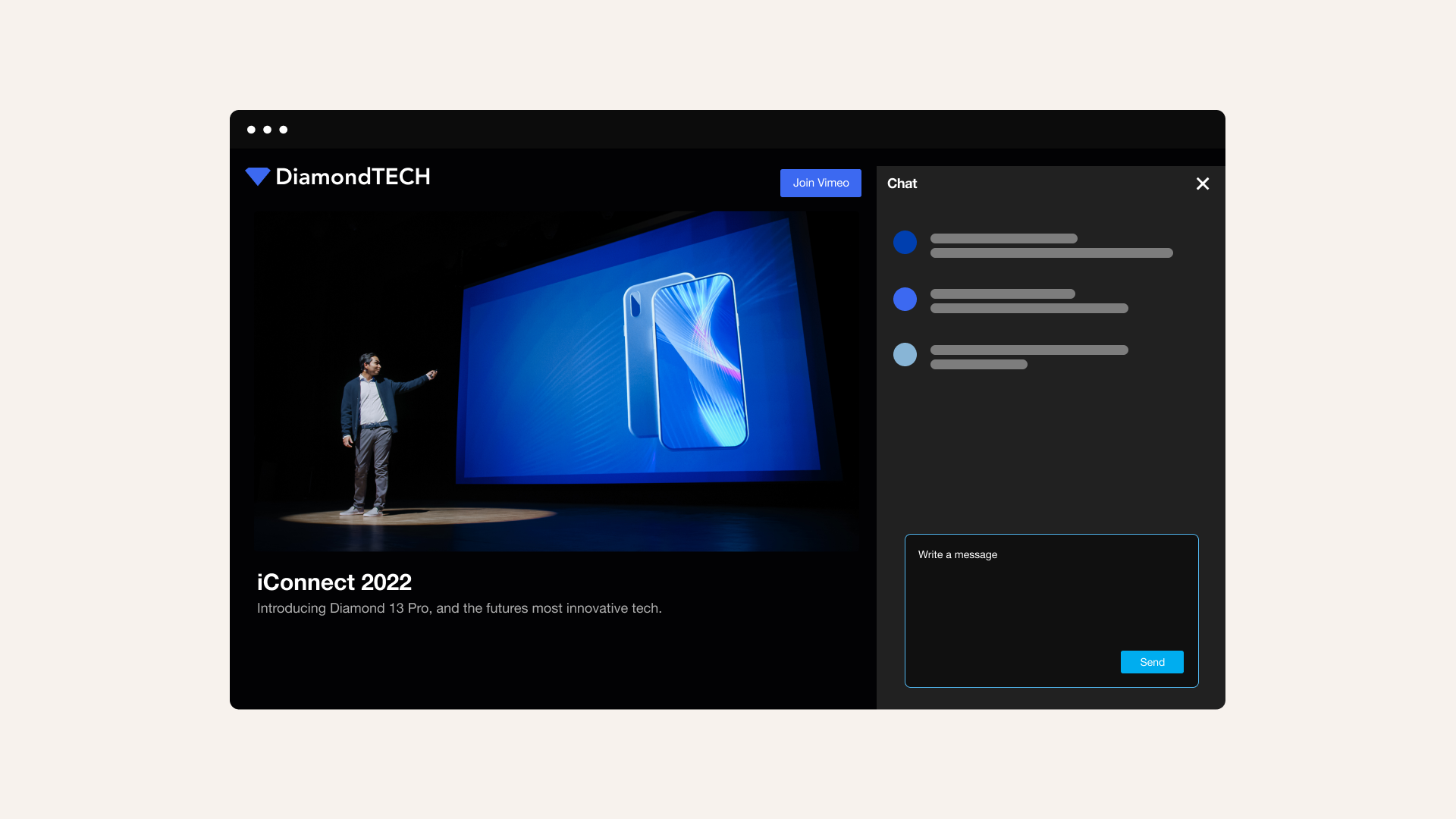Viewport: 1456px width, 819px height.
Task: Click the Send button in chat
Action: pos(1152,661)
